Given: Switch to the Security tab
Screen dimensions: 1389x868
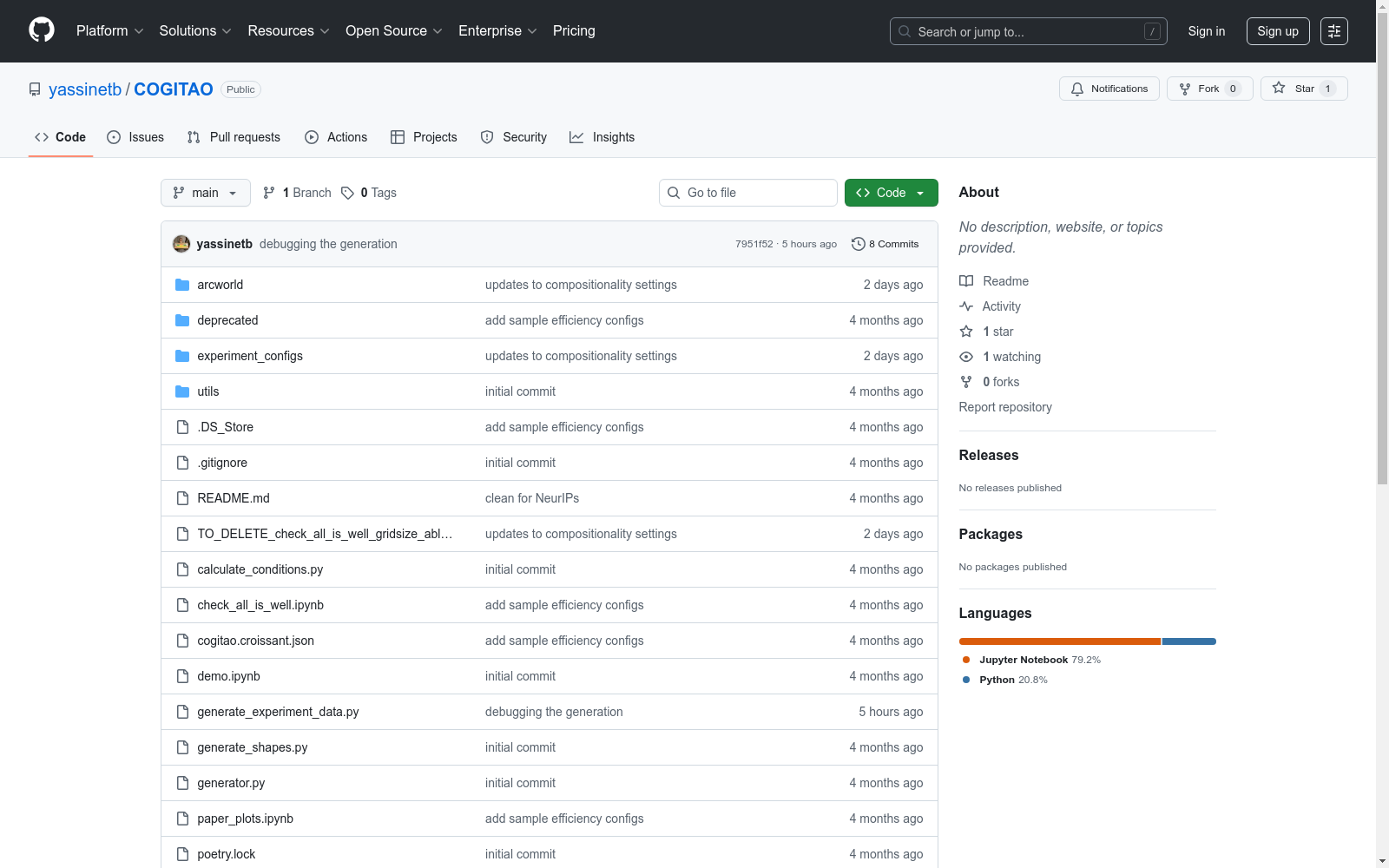Looking at the screenshot, I should 514,137.
